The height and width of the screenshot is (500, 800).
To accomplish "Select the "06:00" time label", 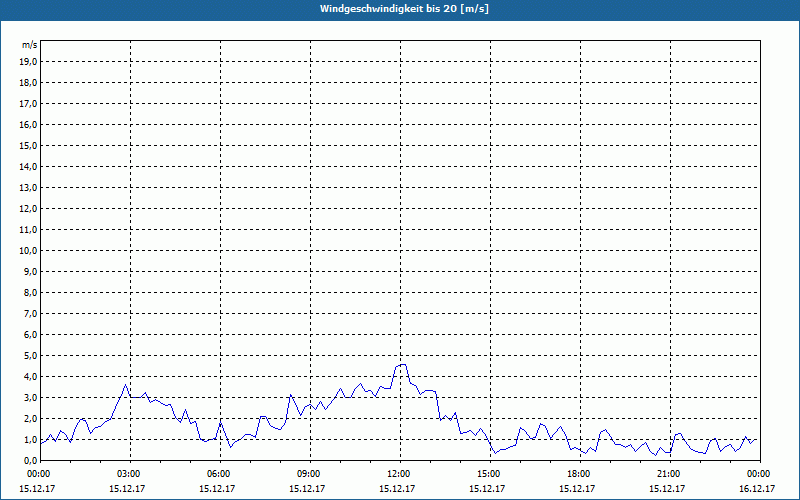I will coord(220,474).
